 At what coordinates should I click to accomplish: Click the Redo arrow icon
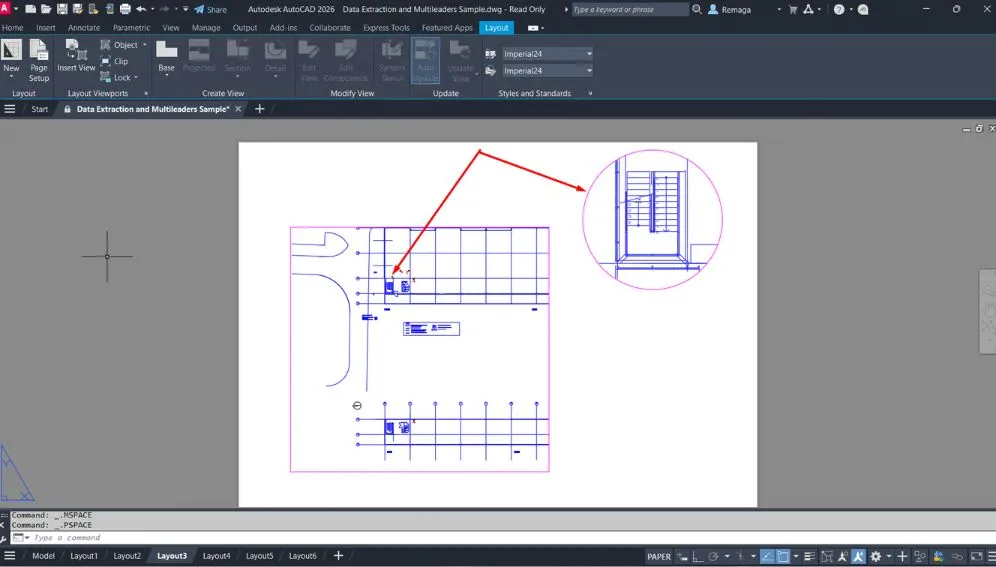[x=165, y=10]
